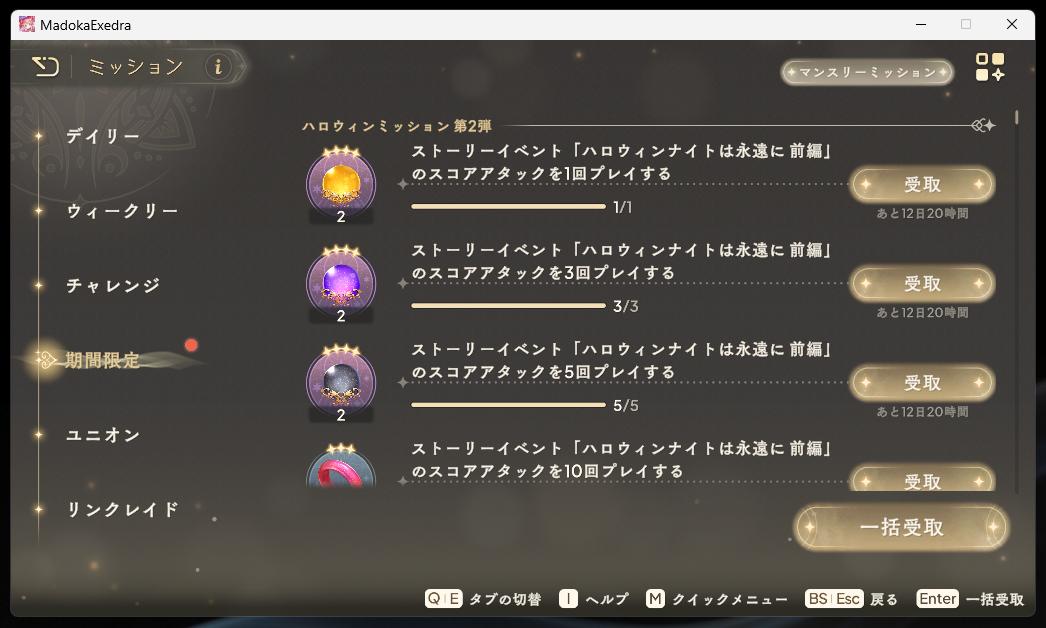Screen dimensions: 1046x628
Task: Click the gray orb reward icon
Action: pyautogui.click(x=341, y=383)
